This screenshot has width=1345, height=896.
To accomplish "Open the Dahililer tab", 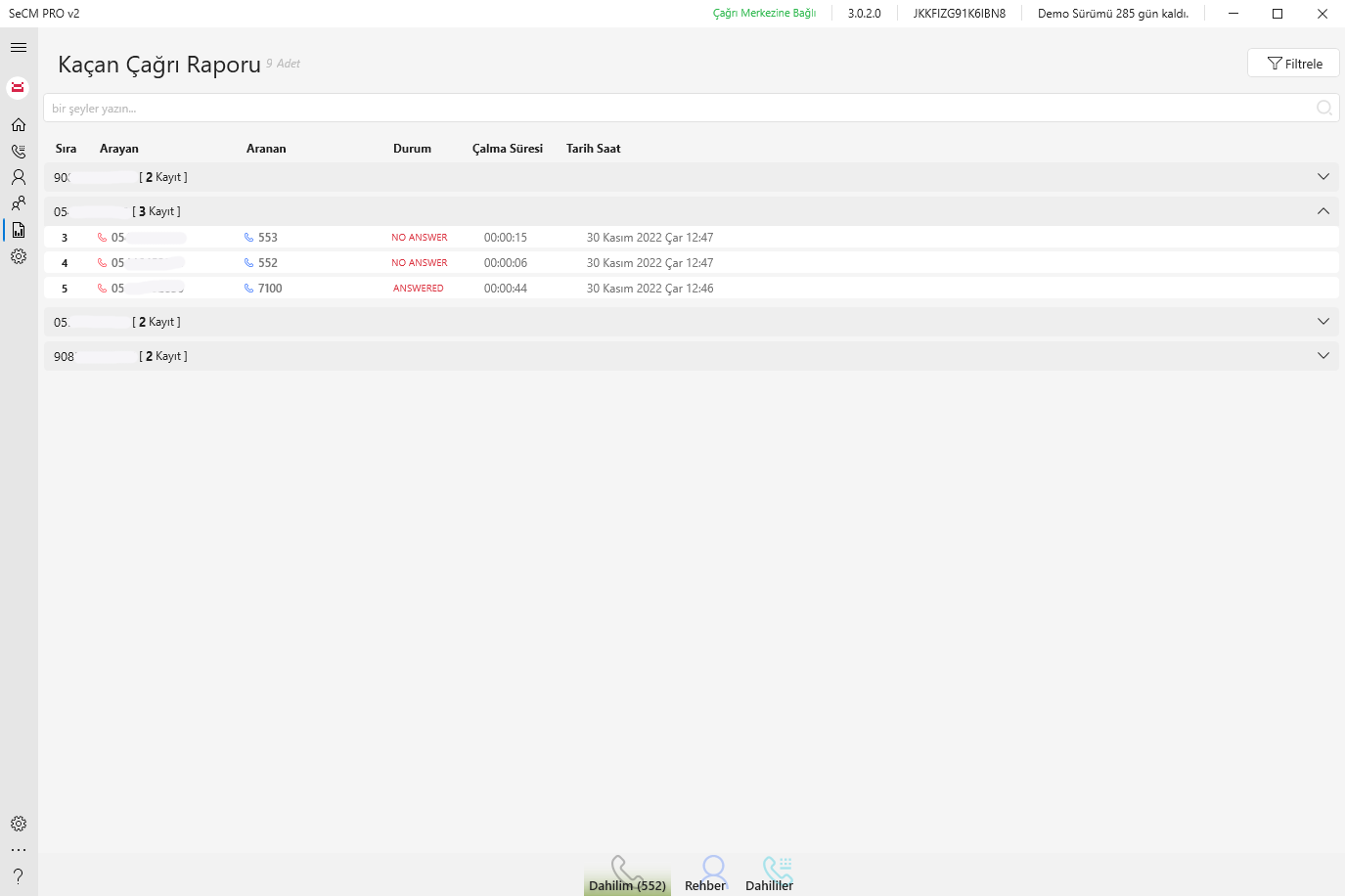I will 770,874.
